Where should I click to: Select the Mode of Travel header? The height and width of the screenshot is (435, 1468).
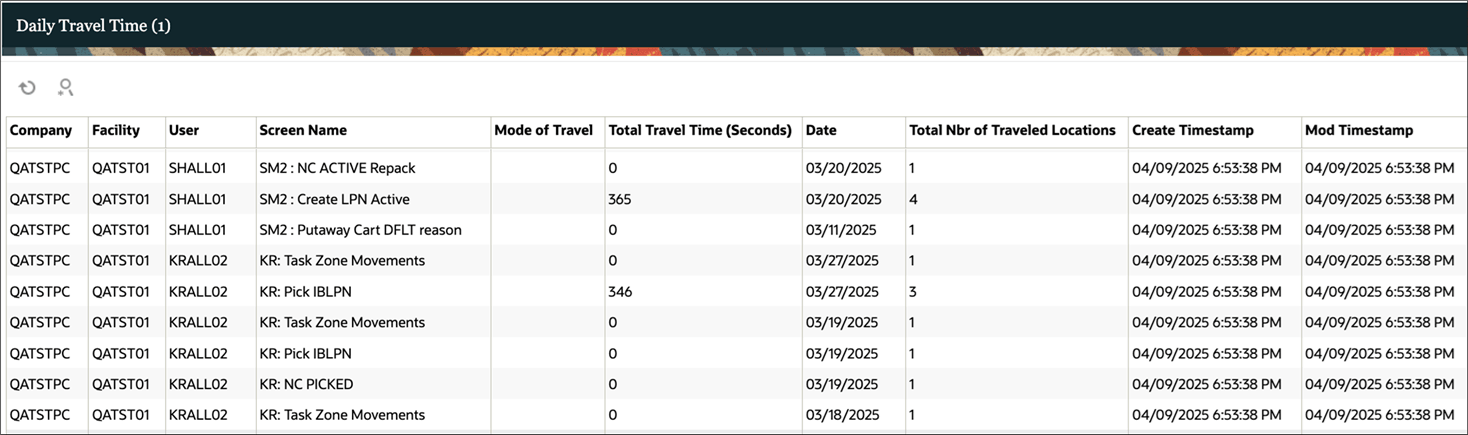[x=543, y=130]
